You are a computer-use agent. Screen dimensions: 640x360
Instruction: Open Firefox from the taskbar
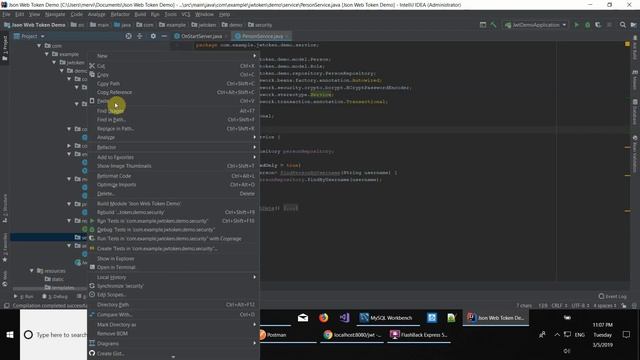(323, 318)
